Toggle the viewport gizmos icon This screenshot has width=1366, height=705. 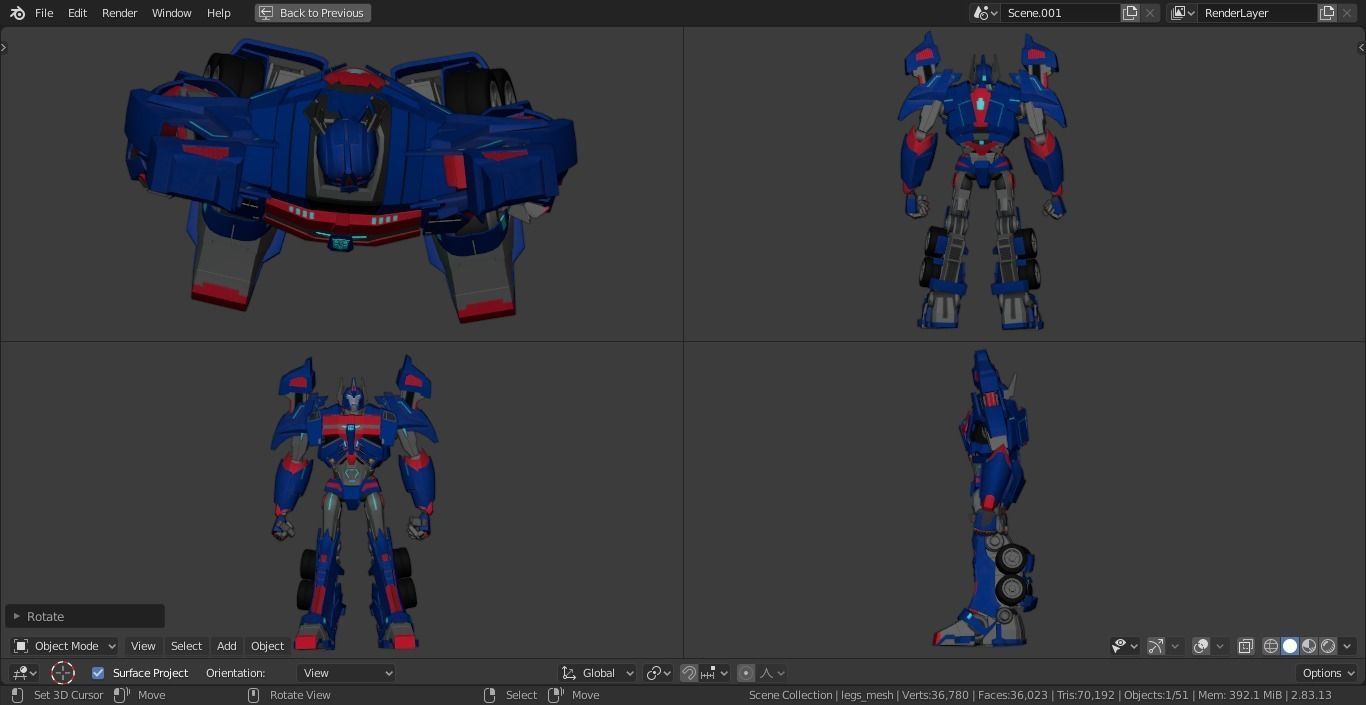coord(1156,646)
